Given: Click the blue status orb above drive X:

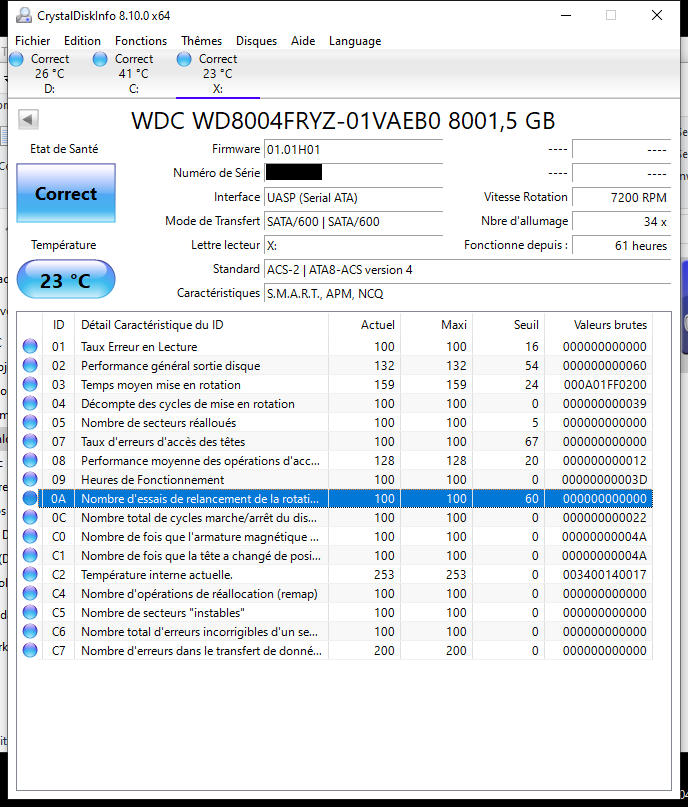Looking at the screenshot, I should point(184,59).
